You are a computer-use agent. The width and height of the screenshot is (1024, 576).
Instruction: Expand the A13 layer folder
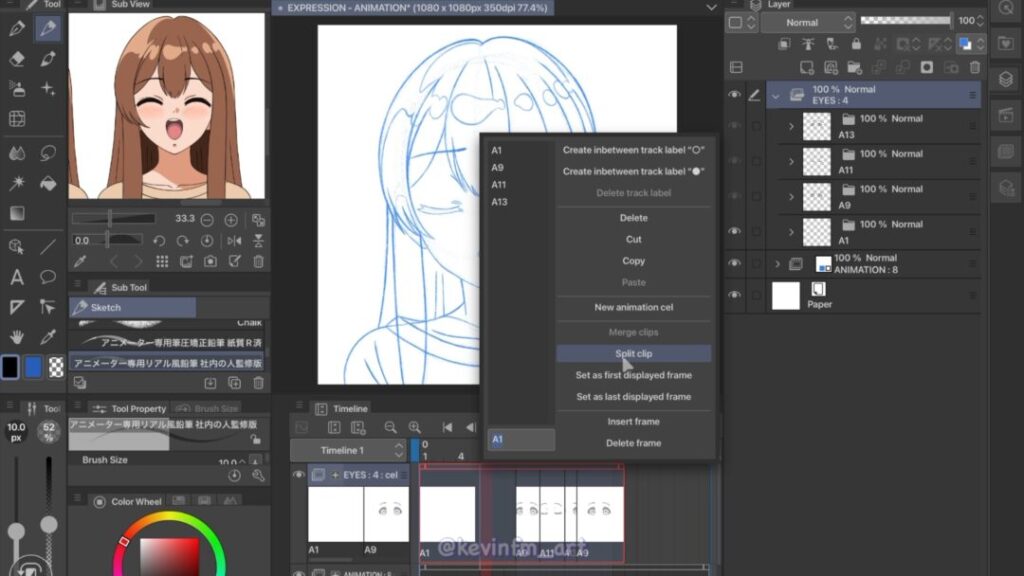pos(791,126)
